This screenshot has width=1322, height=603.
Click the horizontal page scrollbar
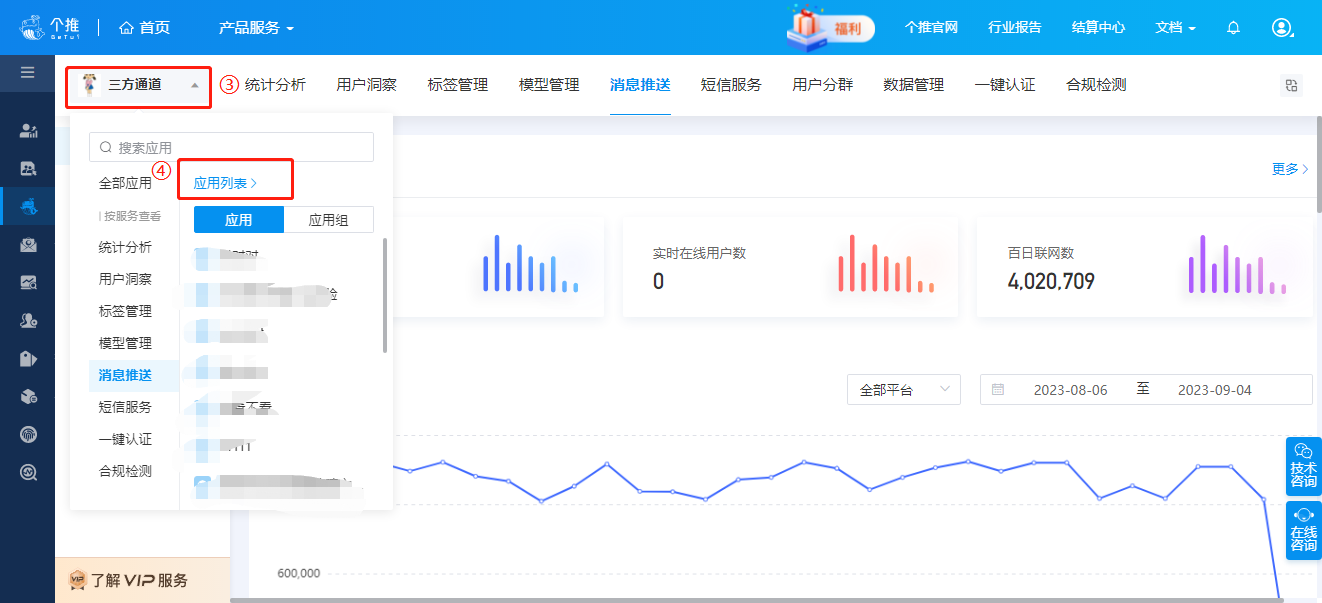757,600
